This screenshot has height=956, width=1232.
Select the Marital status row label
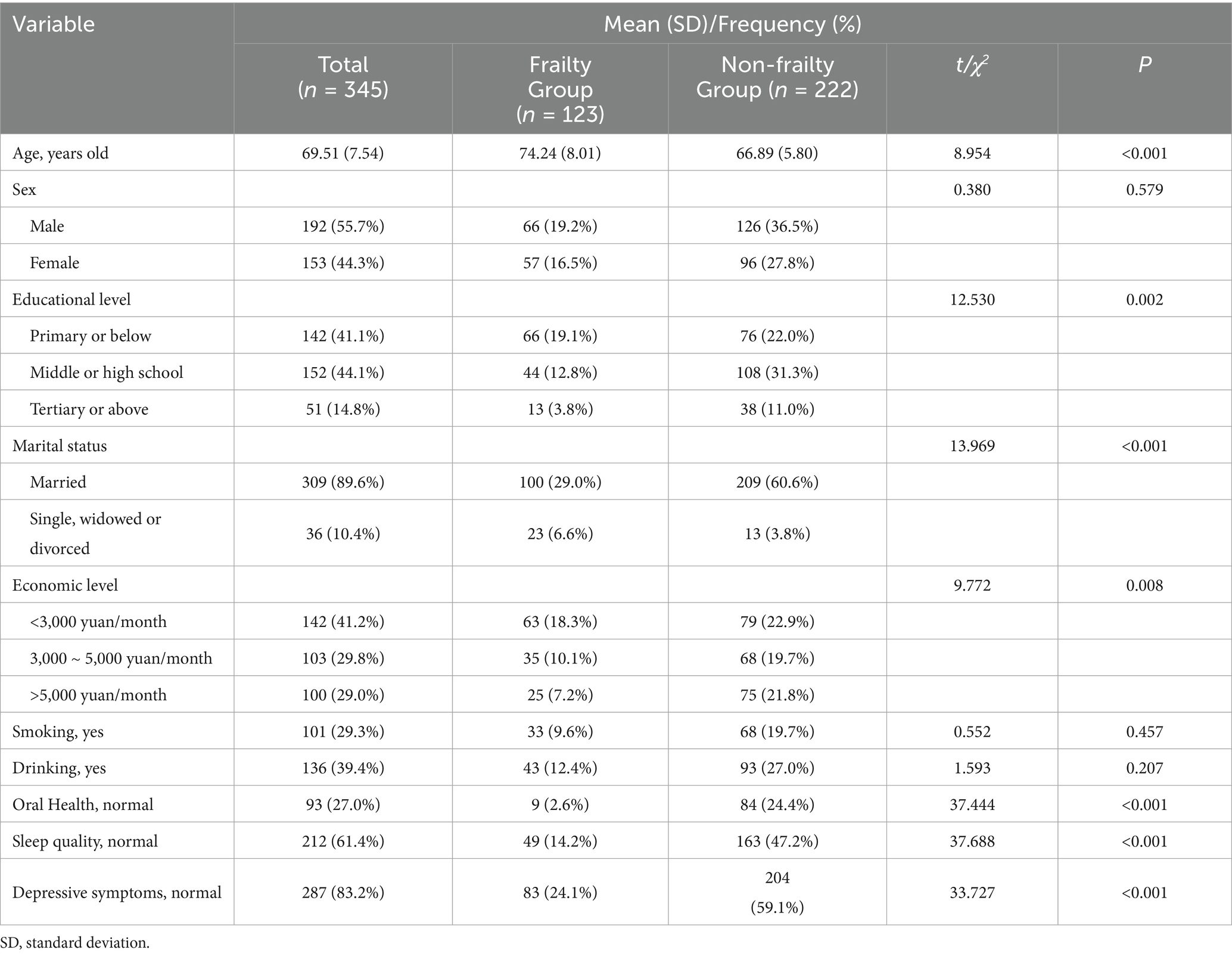point(60,446)
